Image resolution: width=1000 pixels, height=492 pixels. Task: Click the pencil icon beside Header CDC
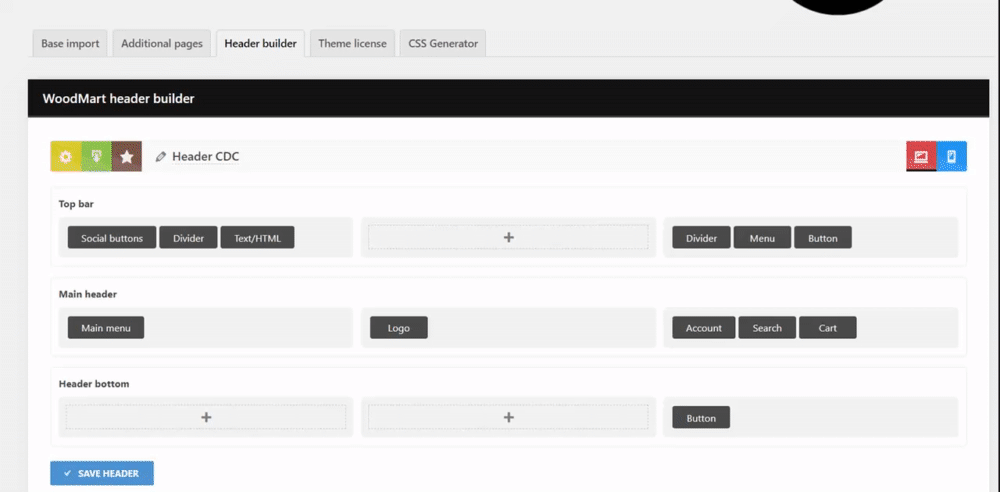click(x=161, y=156)
